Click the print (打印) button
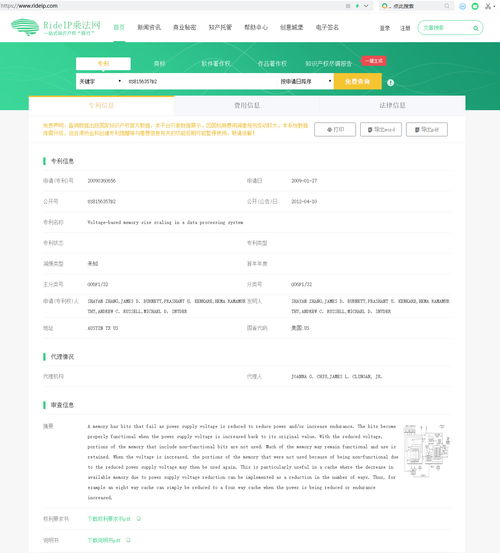Viewport: 500px width, 553px height. [335, 129]
